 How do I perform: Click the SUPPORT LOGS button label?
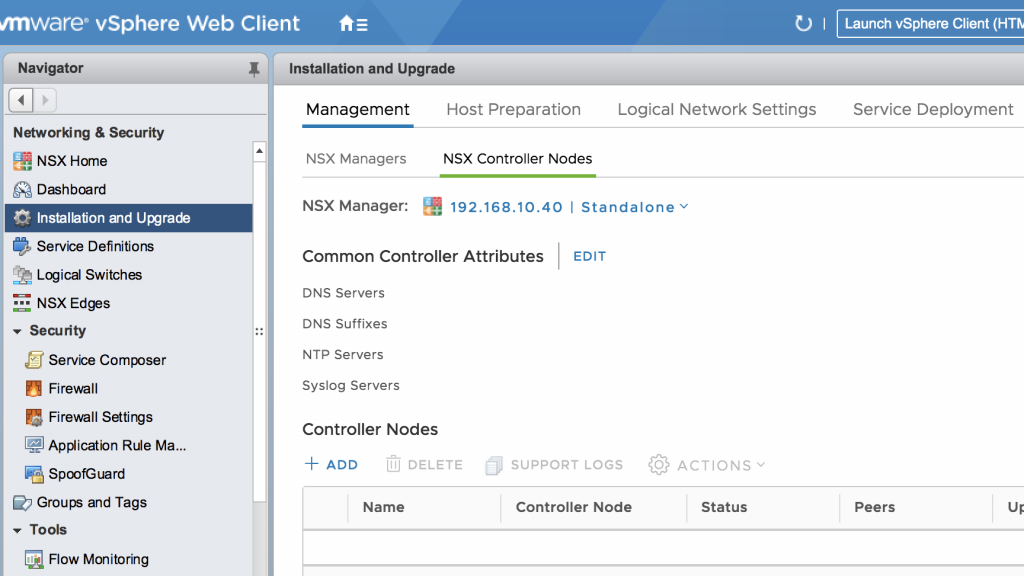pos(566,465)
